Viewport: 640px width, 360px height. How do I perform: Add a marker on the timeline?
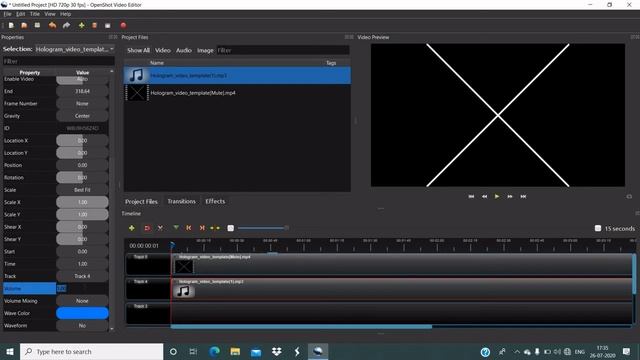coord(176,228)
